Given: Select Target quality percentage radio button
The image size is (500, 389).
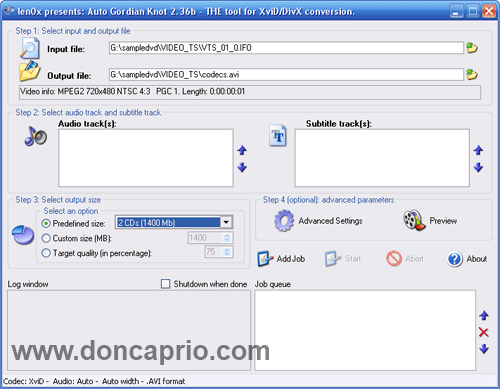Looking at the screenshot, I should pyautogui.click(x=46, y=253).
